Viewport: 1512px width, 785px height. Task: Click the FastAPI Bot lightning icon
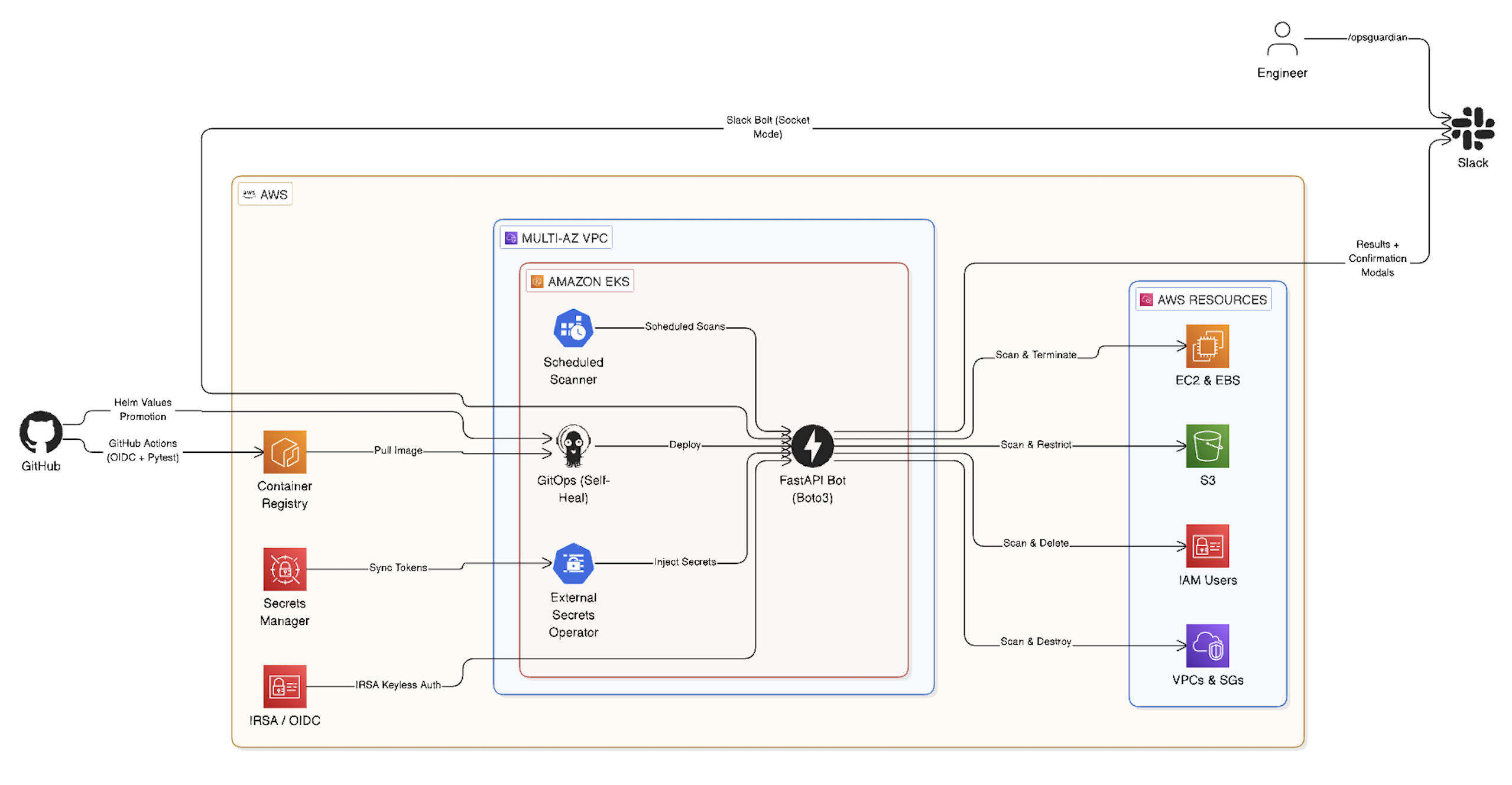pos(812,445)
